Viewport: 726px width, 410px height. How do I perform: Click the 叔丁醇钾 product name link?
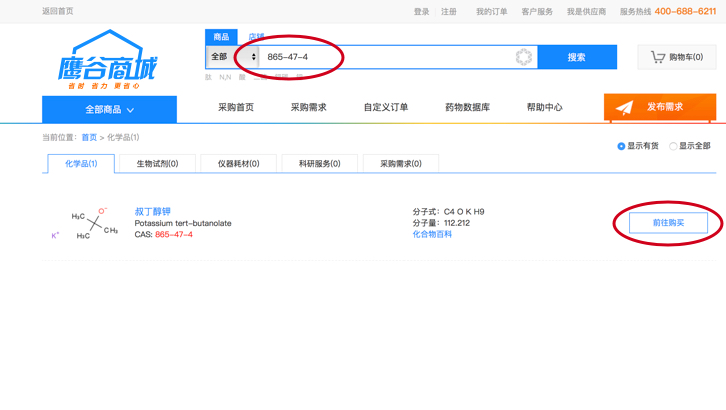[x=153, y=212]
